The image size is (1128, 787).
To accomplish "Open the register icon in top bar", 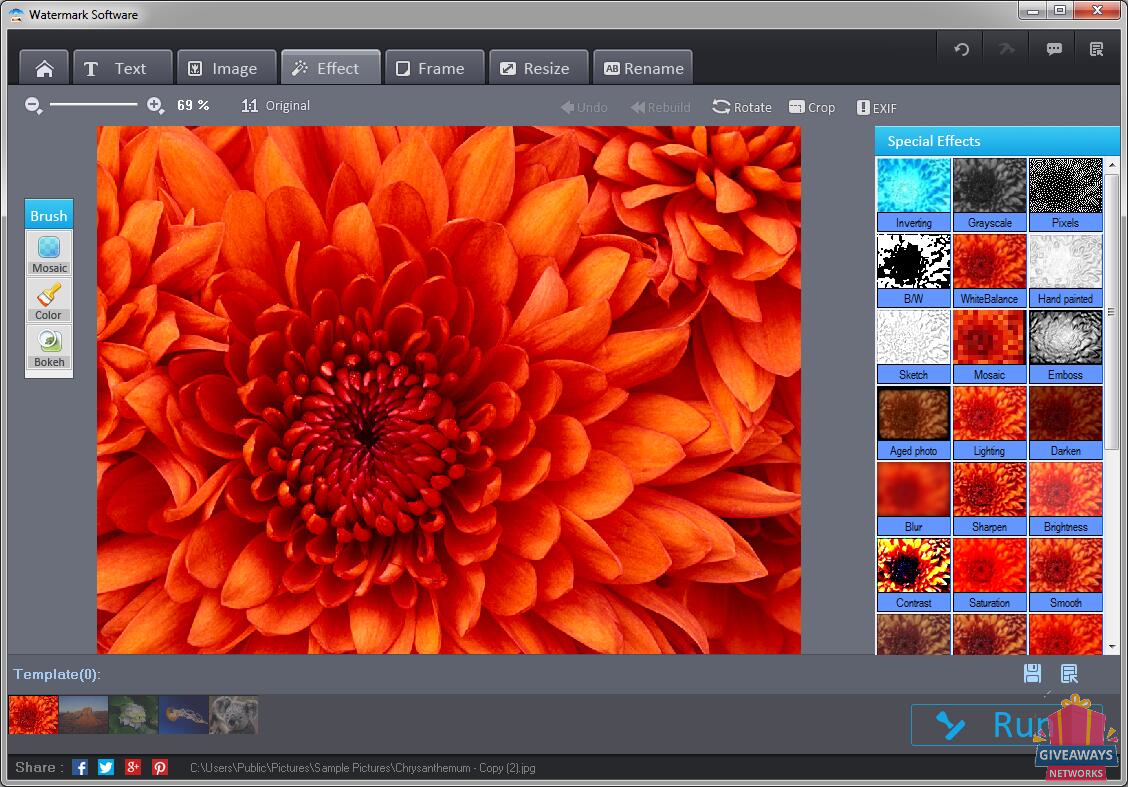I will [x=1096, y=49].
